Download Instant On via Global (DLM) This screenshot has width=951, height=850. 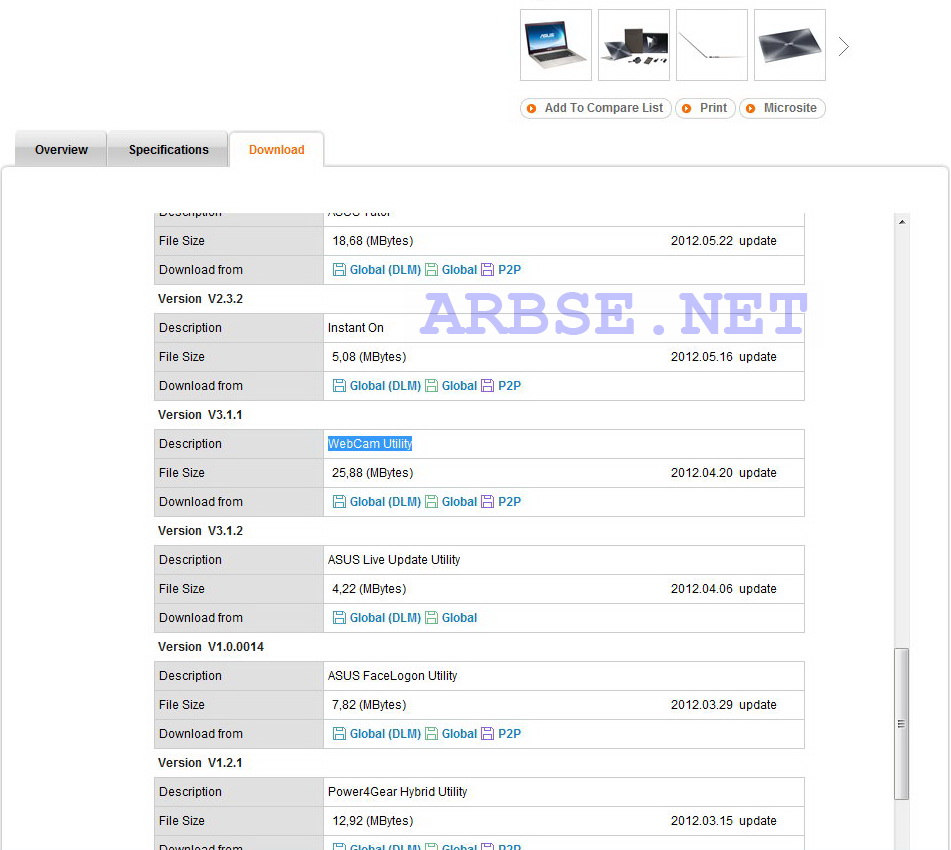385,386
